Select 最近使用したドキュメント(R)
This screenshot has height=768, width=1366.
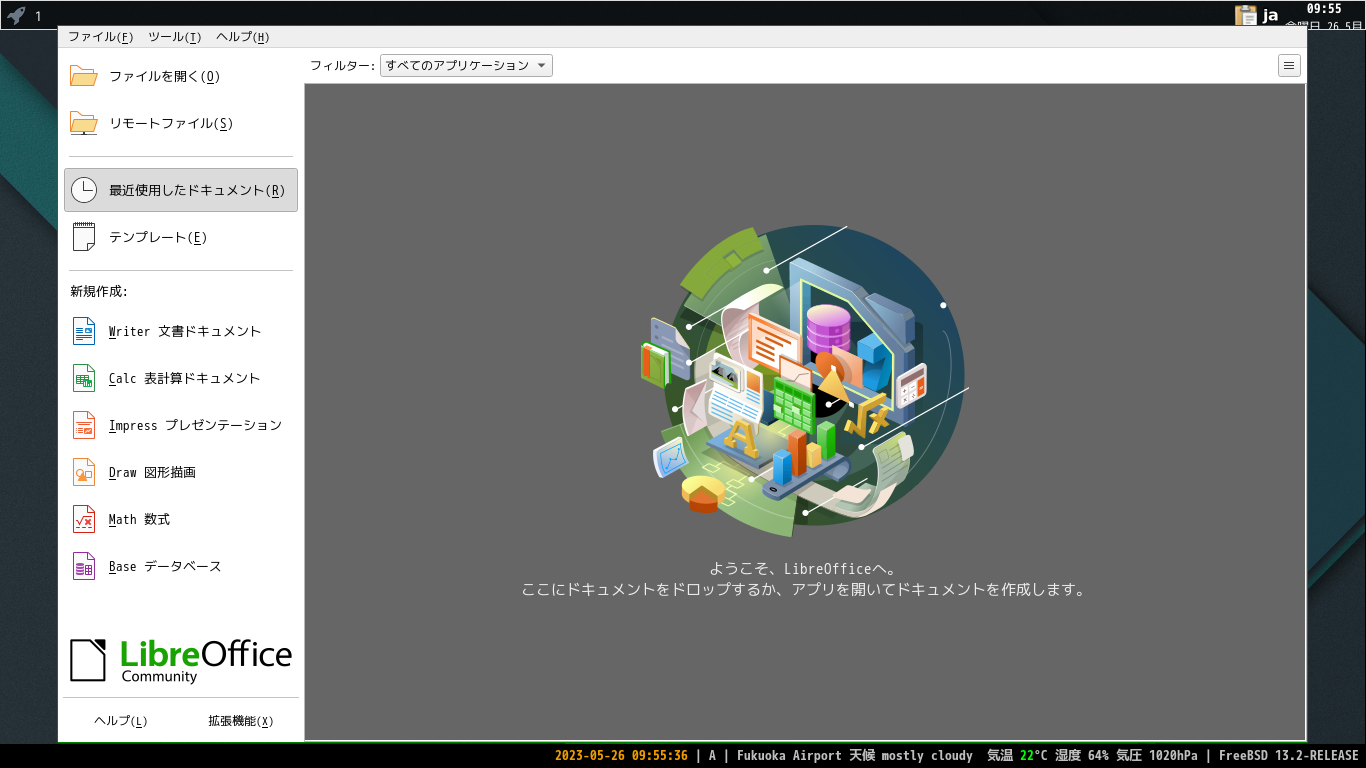point(181,190)
